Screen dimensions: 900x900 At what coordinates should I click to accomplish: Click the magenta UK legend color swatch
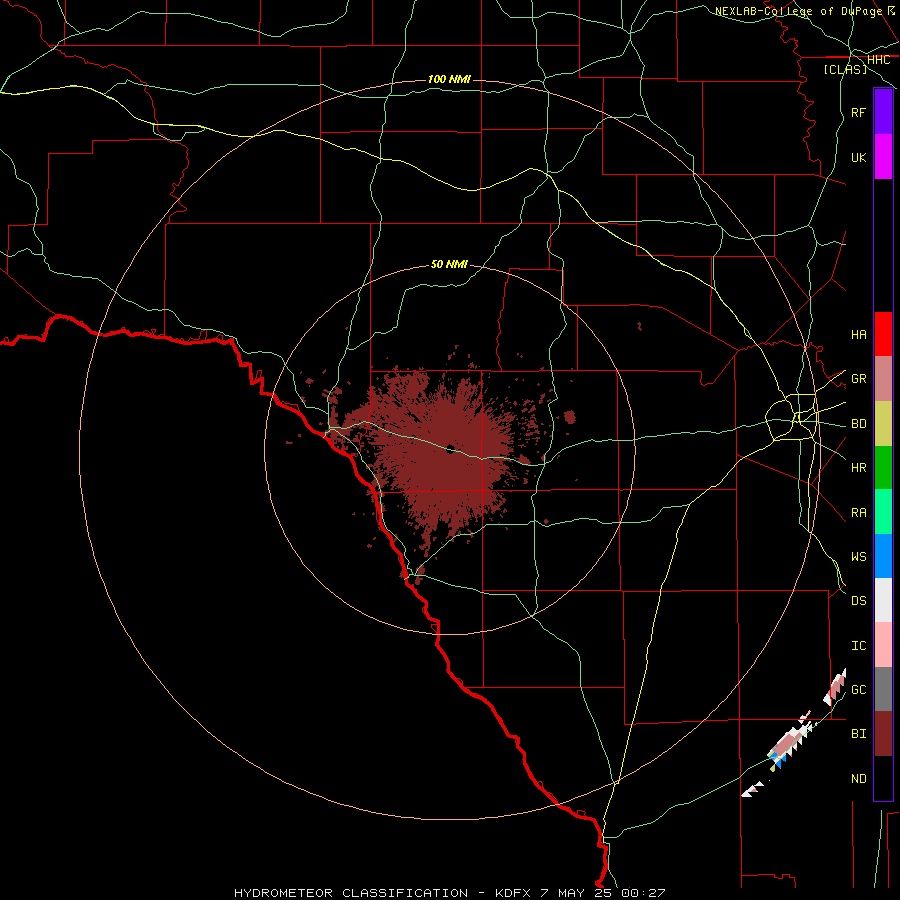pos(883,157)
